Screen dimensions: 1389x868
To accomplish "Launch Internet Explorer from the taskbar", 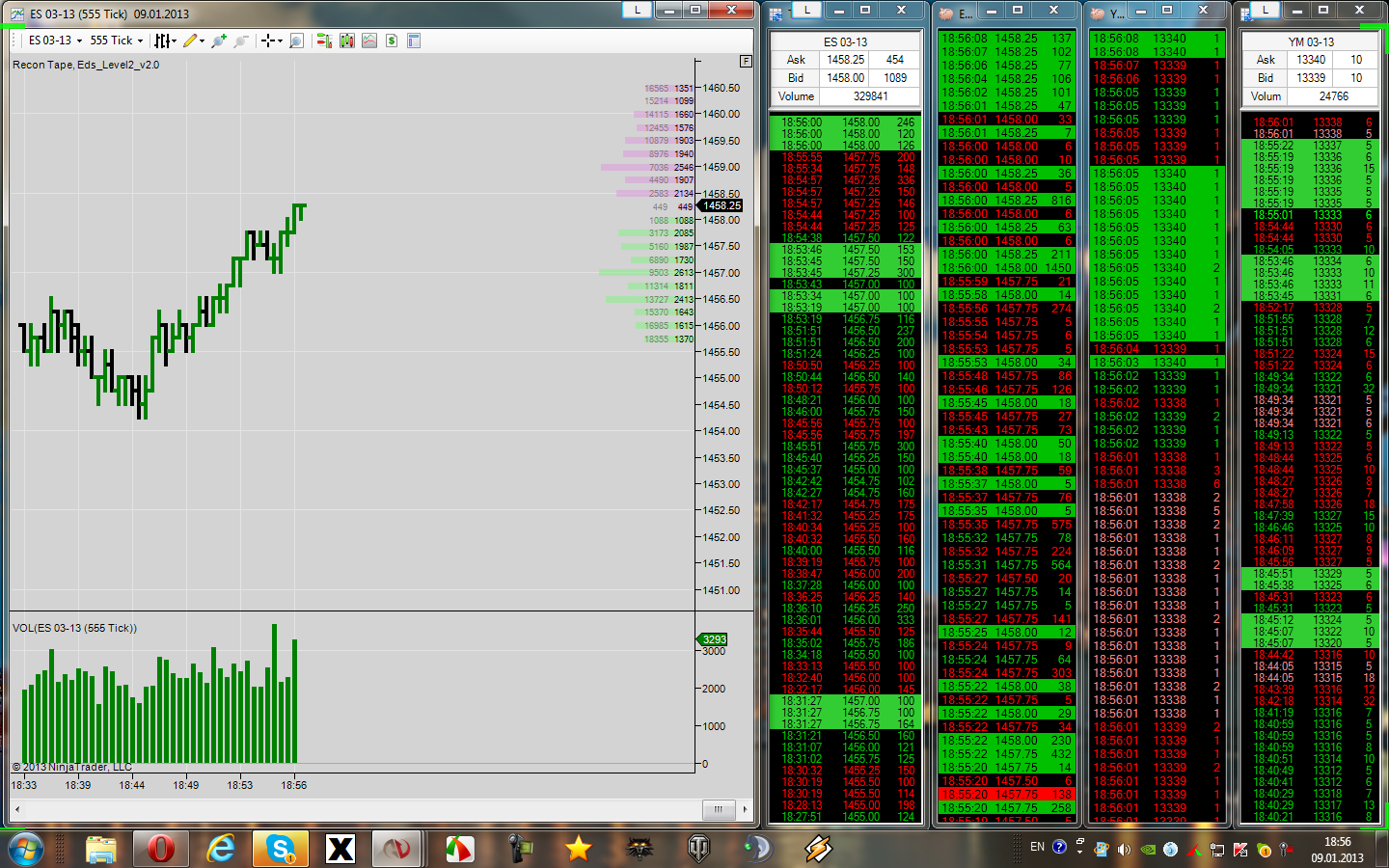I will click(221, 849).
